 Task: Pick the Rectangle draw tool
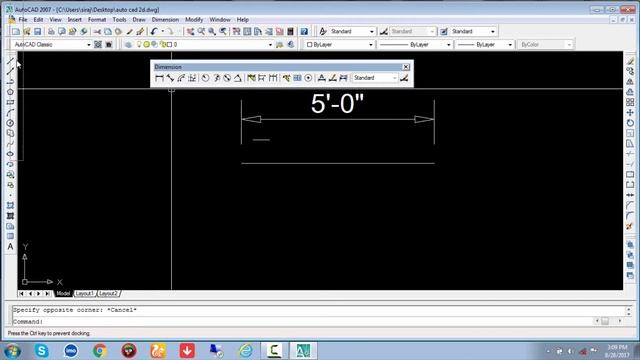coord(10,102)
